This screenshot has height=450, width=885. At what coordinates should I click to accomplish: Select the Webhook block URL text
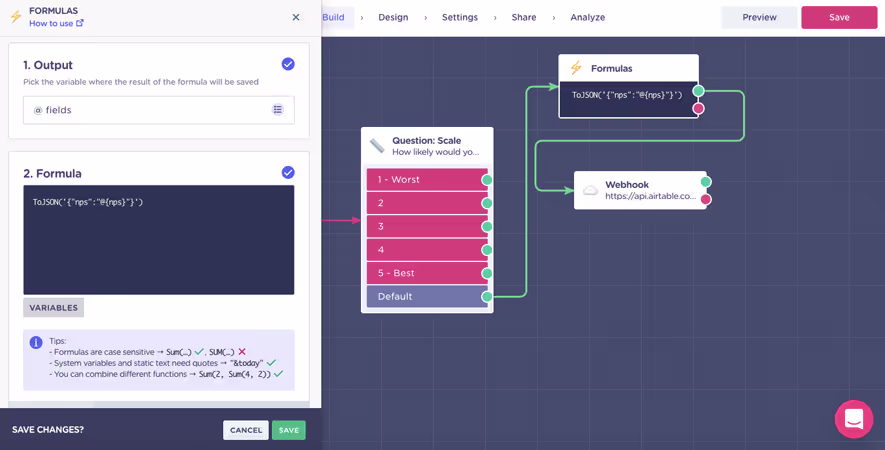click(x=650, y=196)
